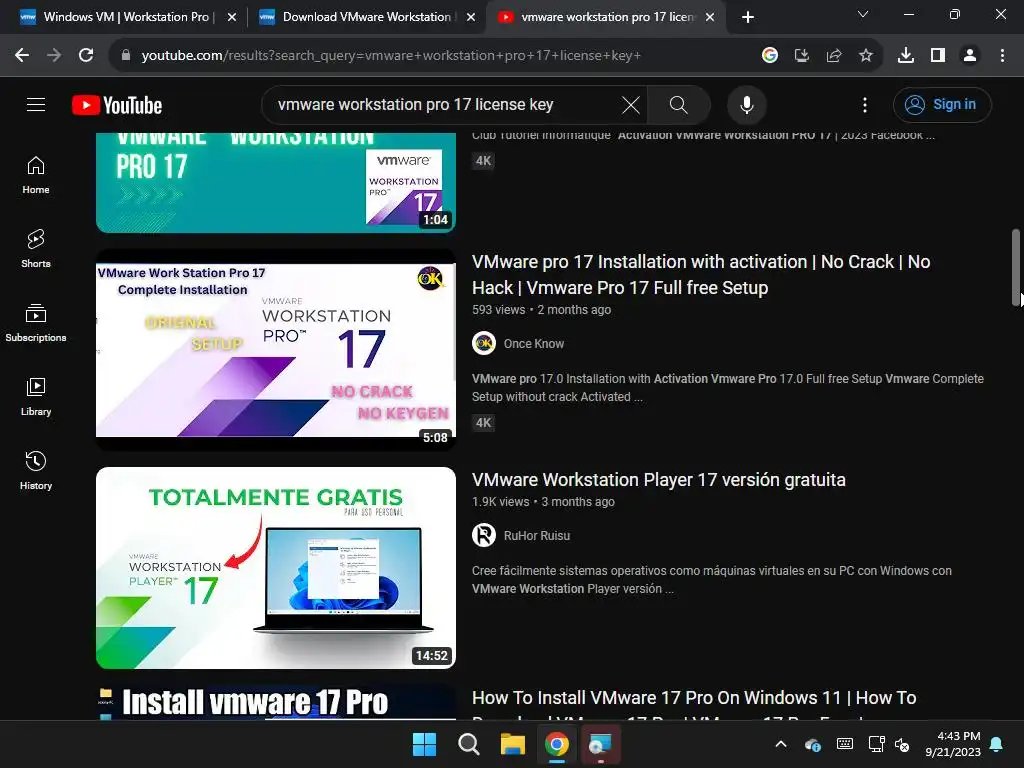Start voice search with microphone

746,104
